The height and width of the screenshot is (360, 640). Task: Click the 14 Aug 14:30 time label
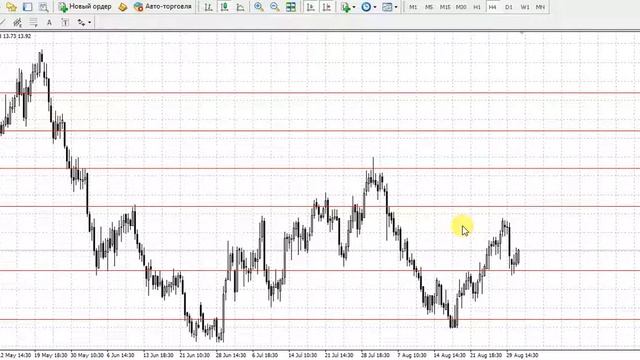(x=449, y=355)
